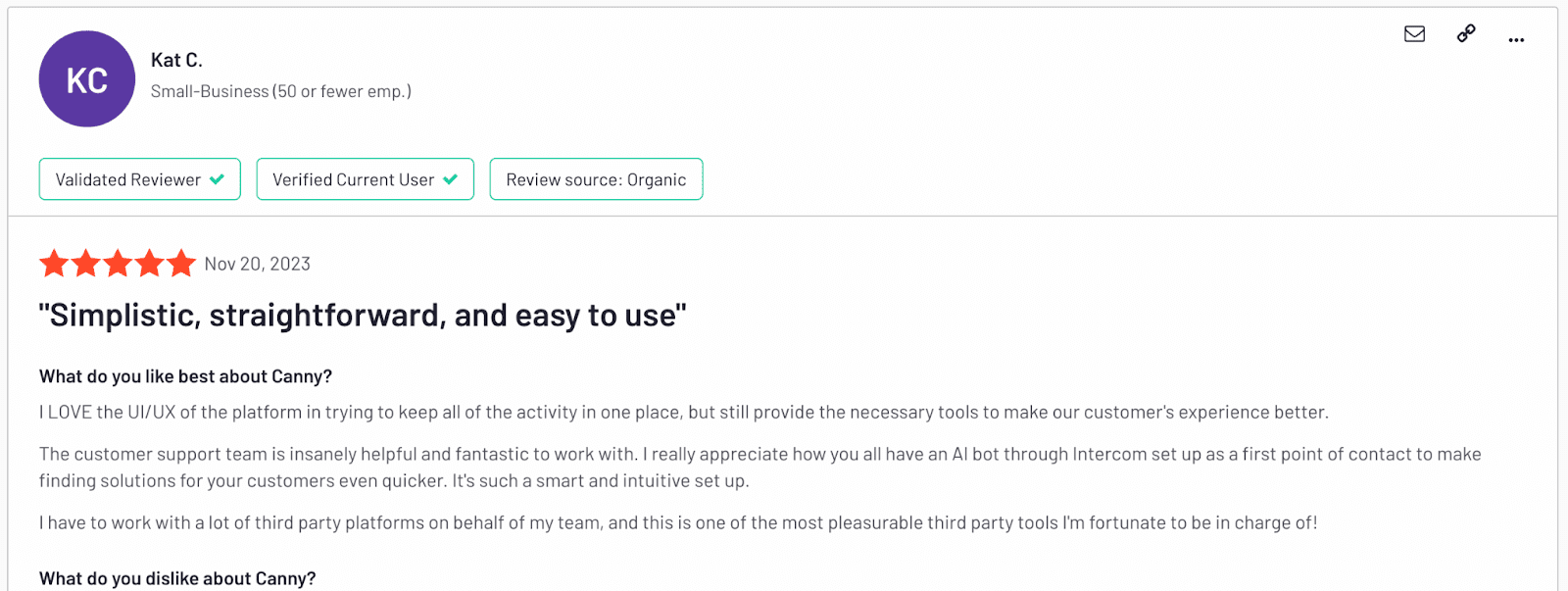Click the Validated Reviewer badge
Screen dimensions: 1568x591
(x=140, y=179)
